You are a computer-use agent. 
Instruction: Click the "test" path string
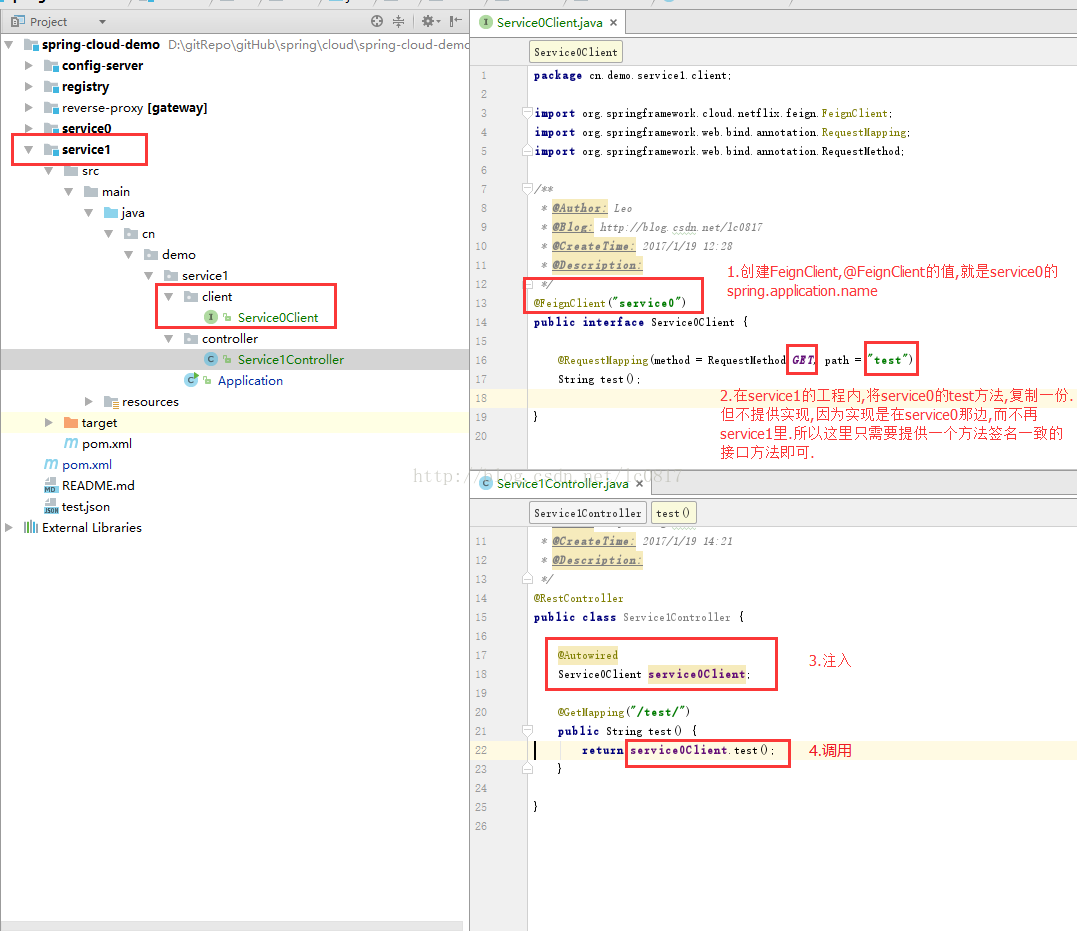[887, 360]
